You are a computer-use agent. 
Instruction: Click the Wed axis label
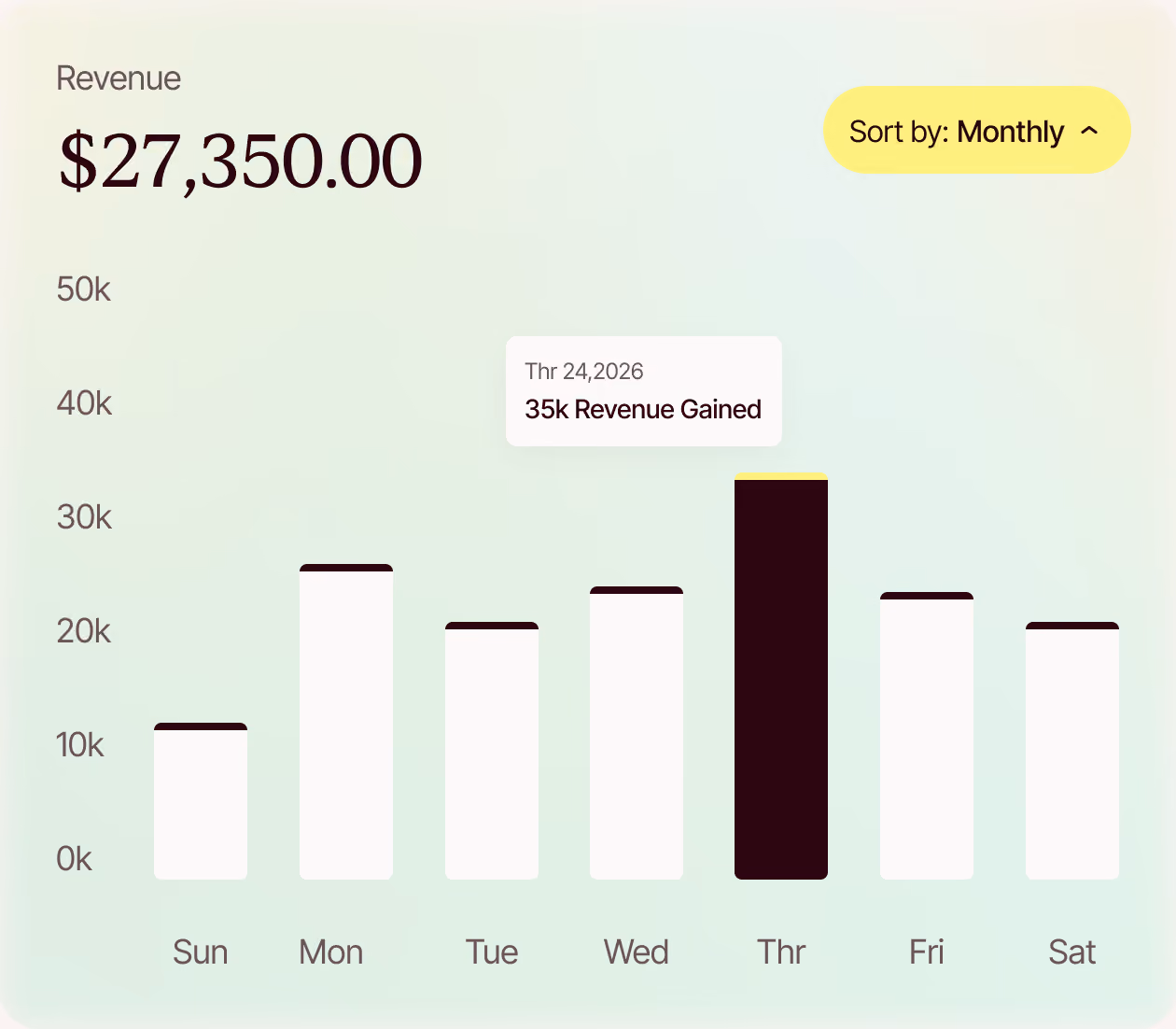[637, 952]
